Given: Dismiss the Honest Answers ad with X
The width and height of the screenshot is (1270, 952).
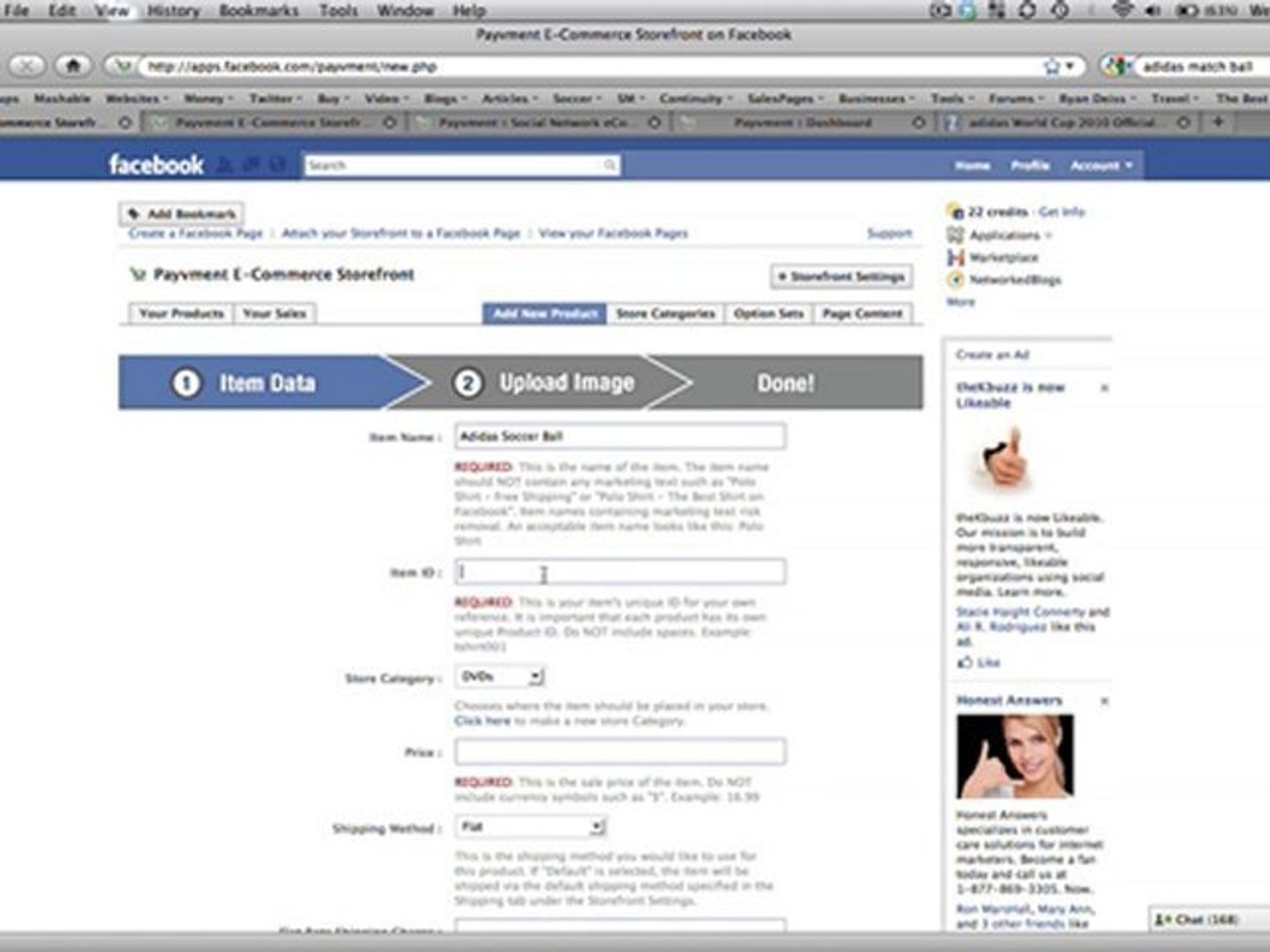Looking at the screenshot, I should click(1104, 701).
